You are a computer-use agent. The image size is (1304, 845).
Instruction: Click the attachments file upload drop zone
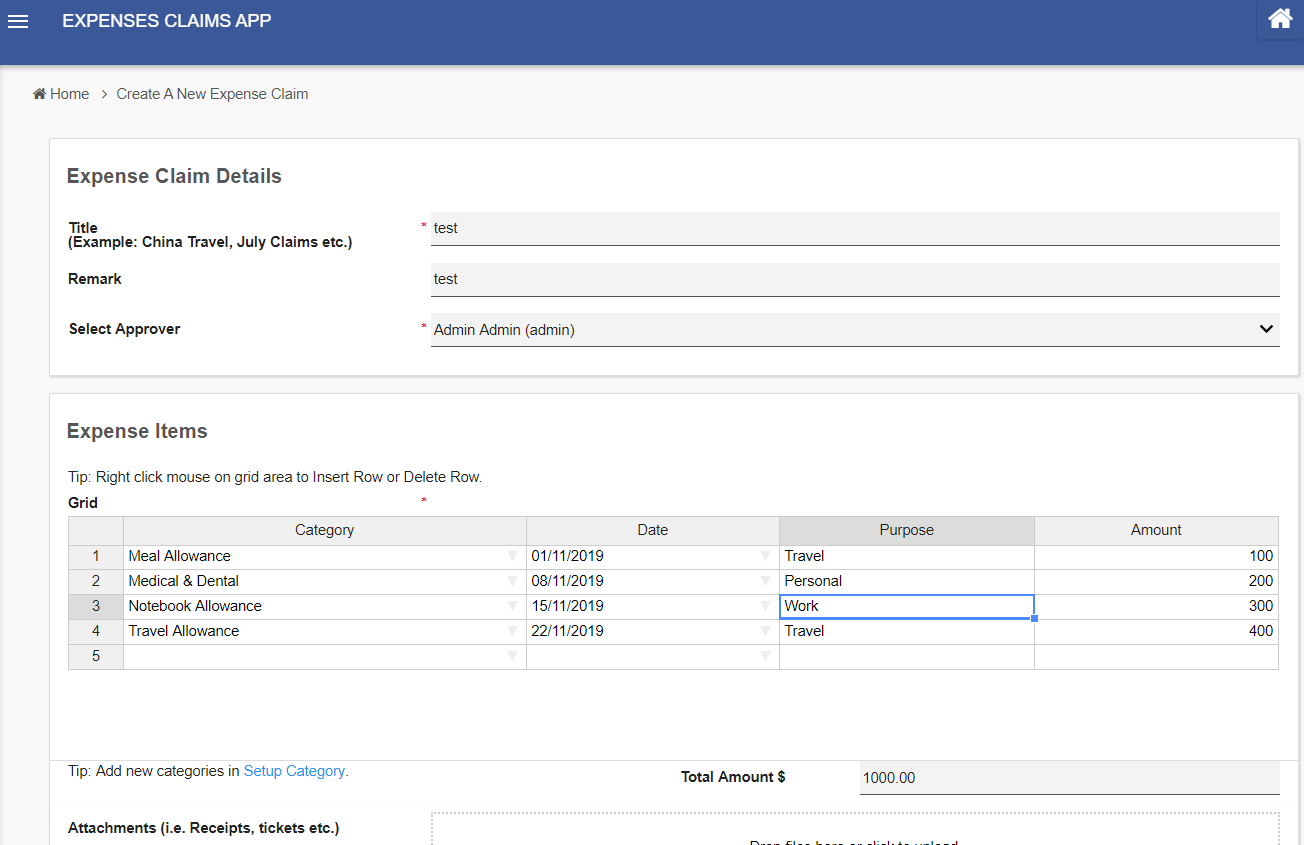pos(854,830)
